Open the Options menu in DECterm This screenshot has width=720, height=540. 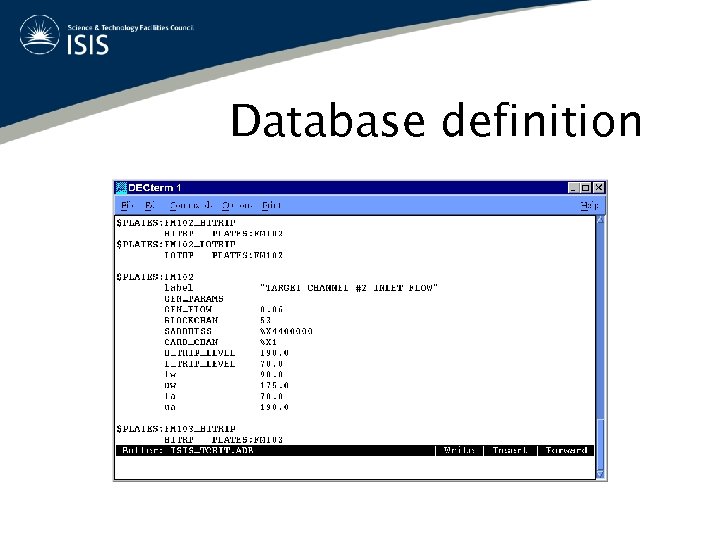[x=237, y=205]
